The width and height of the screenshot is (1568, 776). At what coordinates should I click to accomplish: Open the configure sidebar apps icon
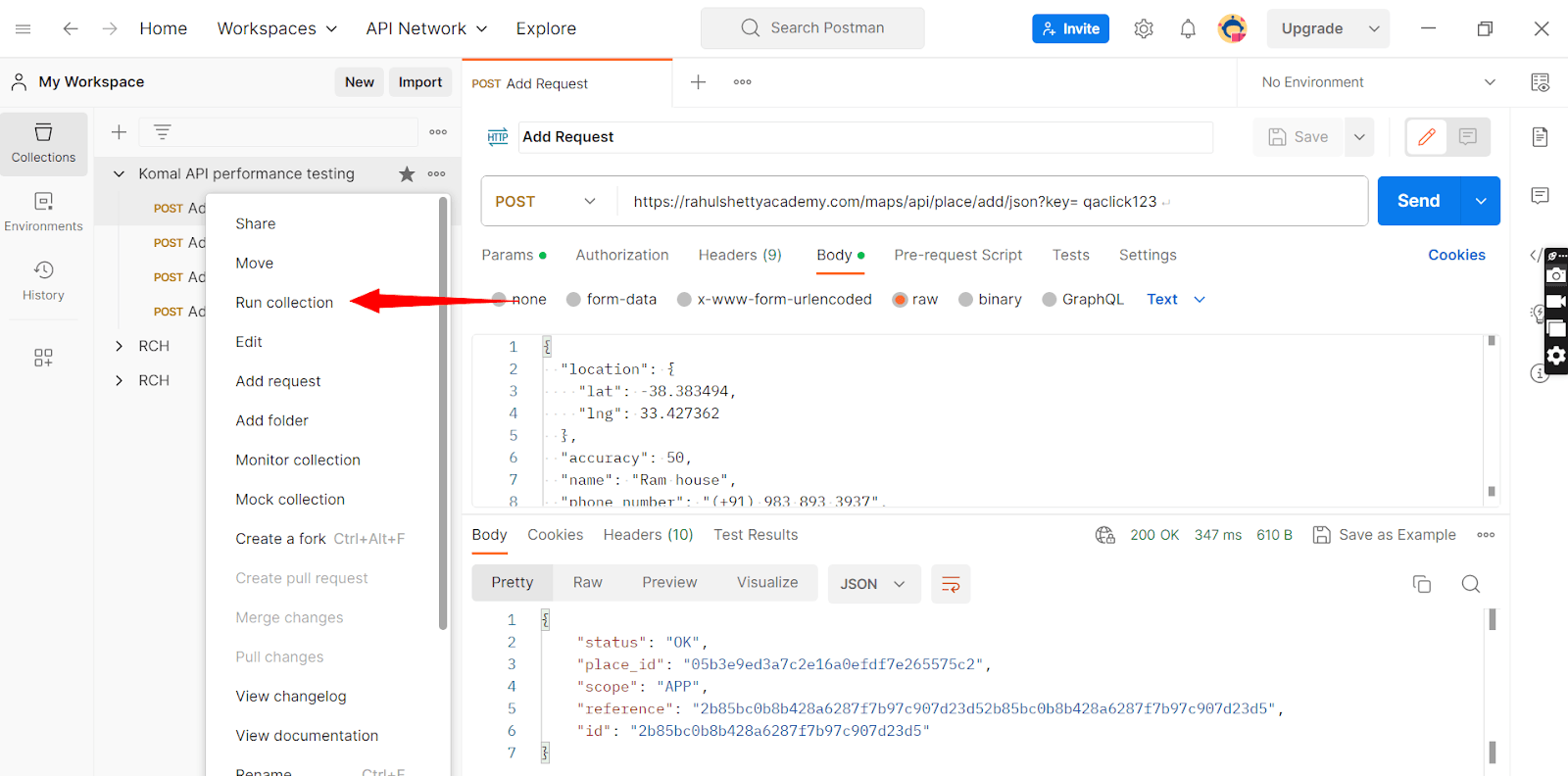[x=43, y=358]
